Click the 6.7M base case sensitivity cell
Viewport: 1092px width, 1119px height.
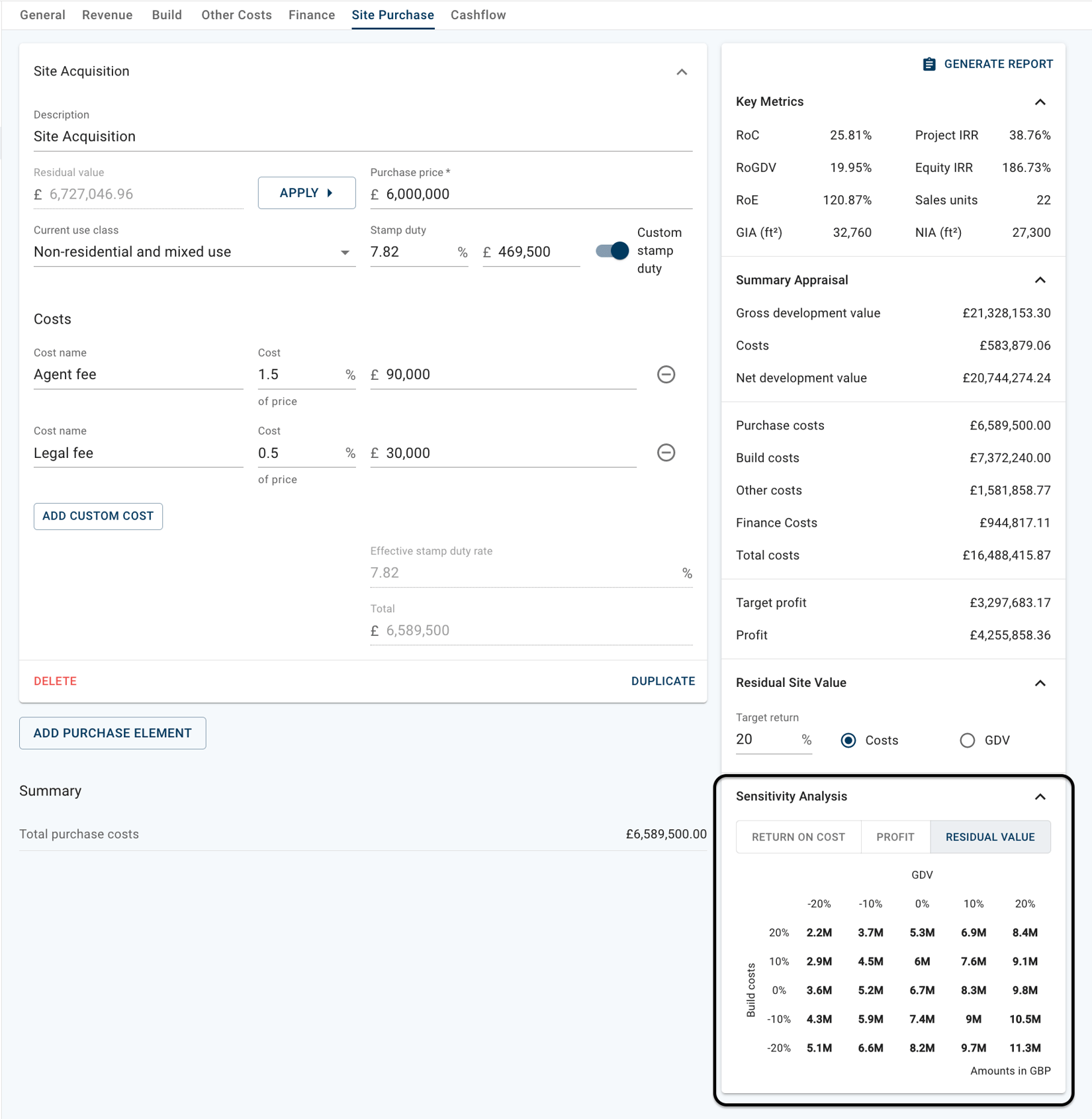tap(922, 991)
